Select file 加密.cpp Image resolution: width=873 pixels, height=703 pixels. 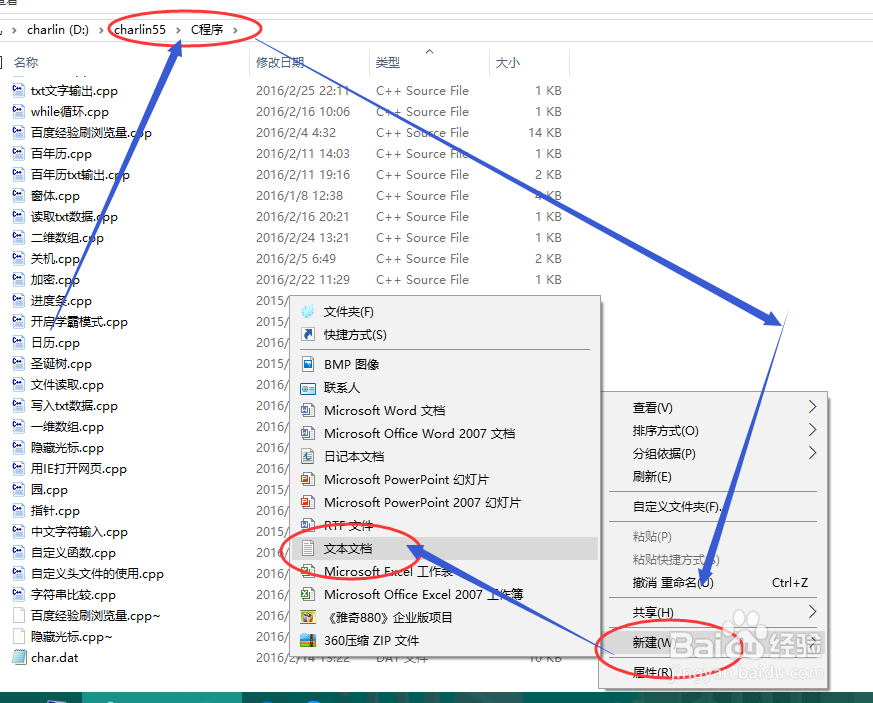55,279
